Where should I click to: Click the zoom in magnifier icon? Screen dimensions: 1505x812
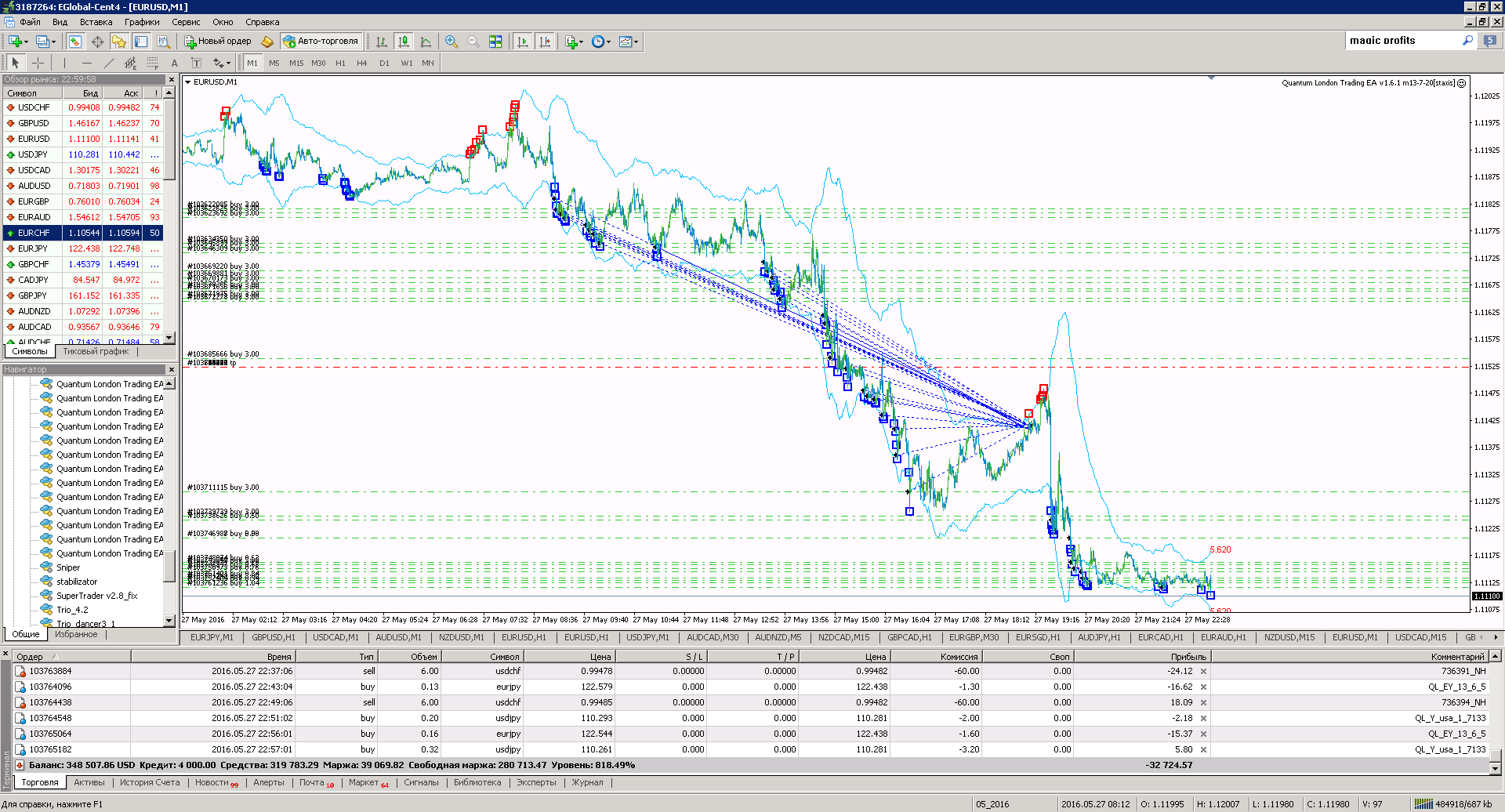pos(451,42)
